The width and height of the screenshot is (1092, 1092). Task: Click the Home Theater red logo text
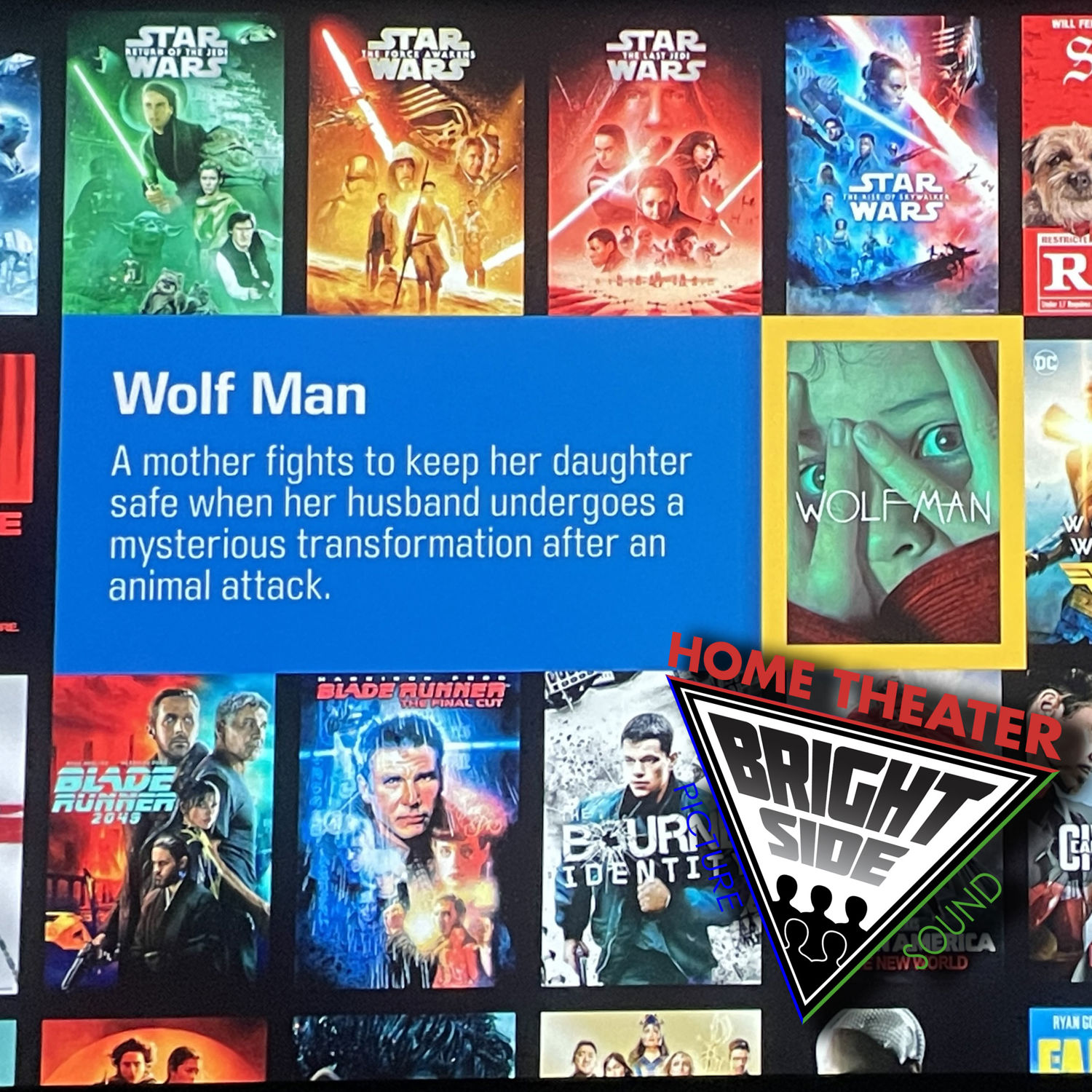point(864,695)
